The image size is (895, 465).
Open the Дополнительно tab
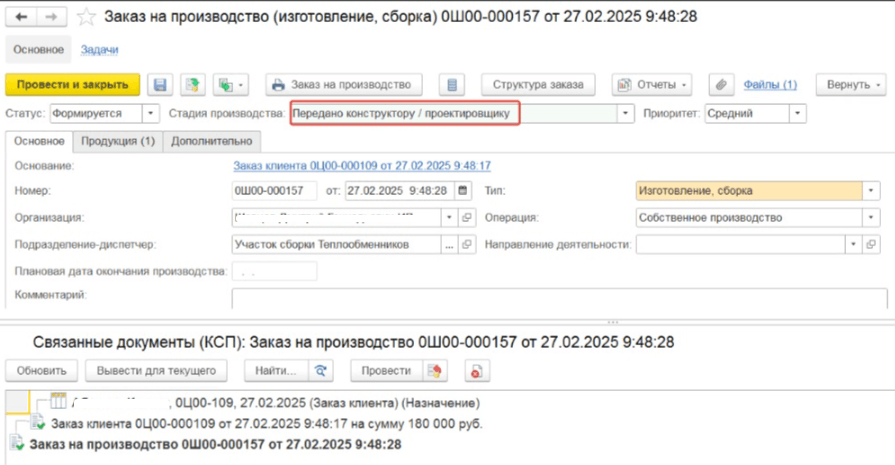click(211, 141)
